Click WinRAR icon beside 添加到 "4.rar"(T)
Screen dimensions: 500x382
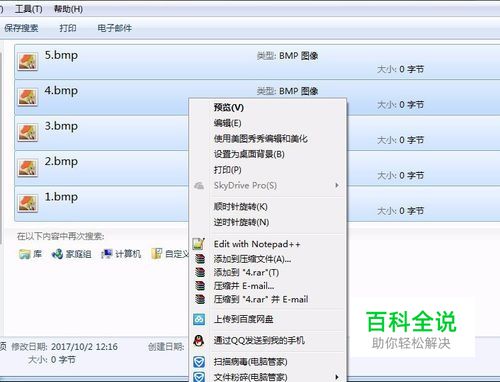[200, 272]
